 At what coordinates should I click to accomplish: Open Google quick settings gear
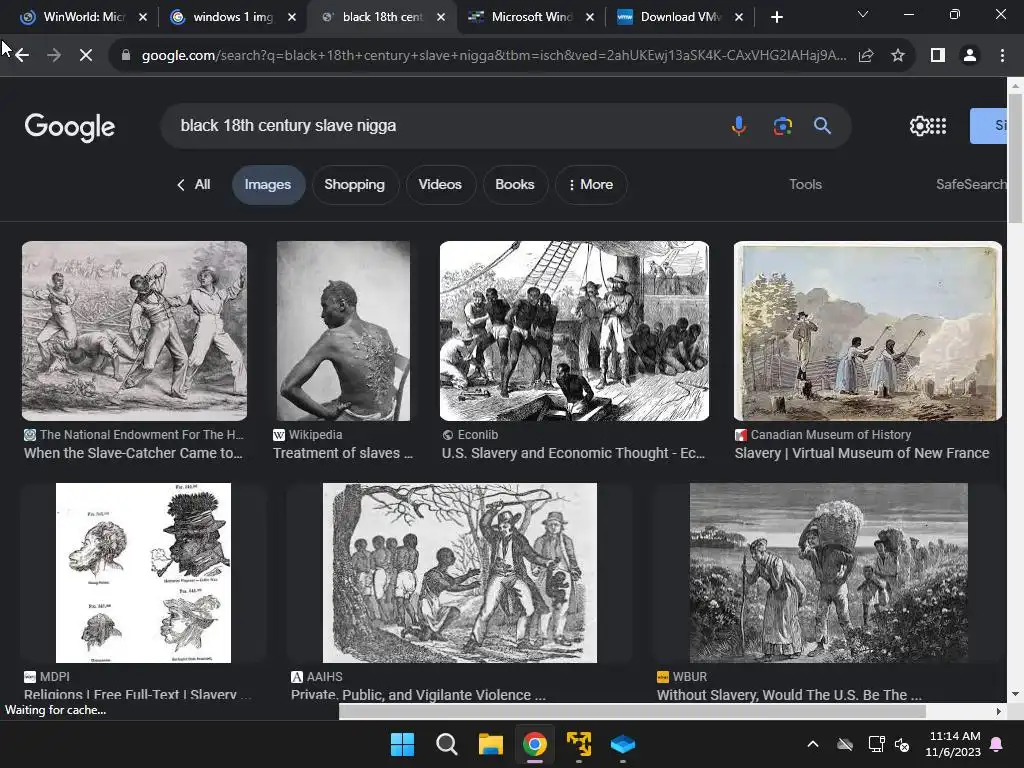[920, 125]
